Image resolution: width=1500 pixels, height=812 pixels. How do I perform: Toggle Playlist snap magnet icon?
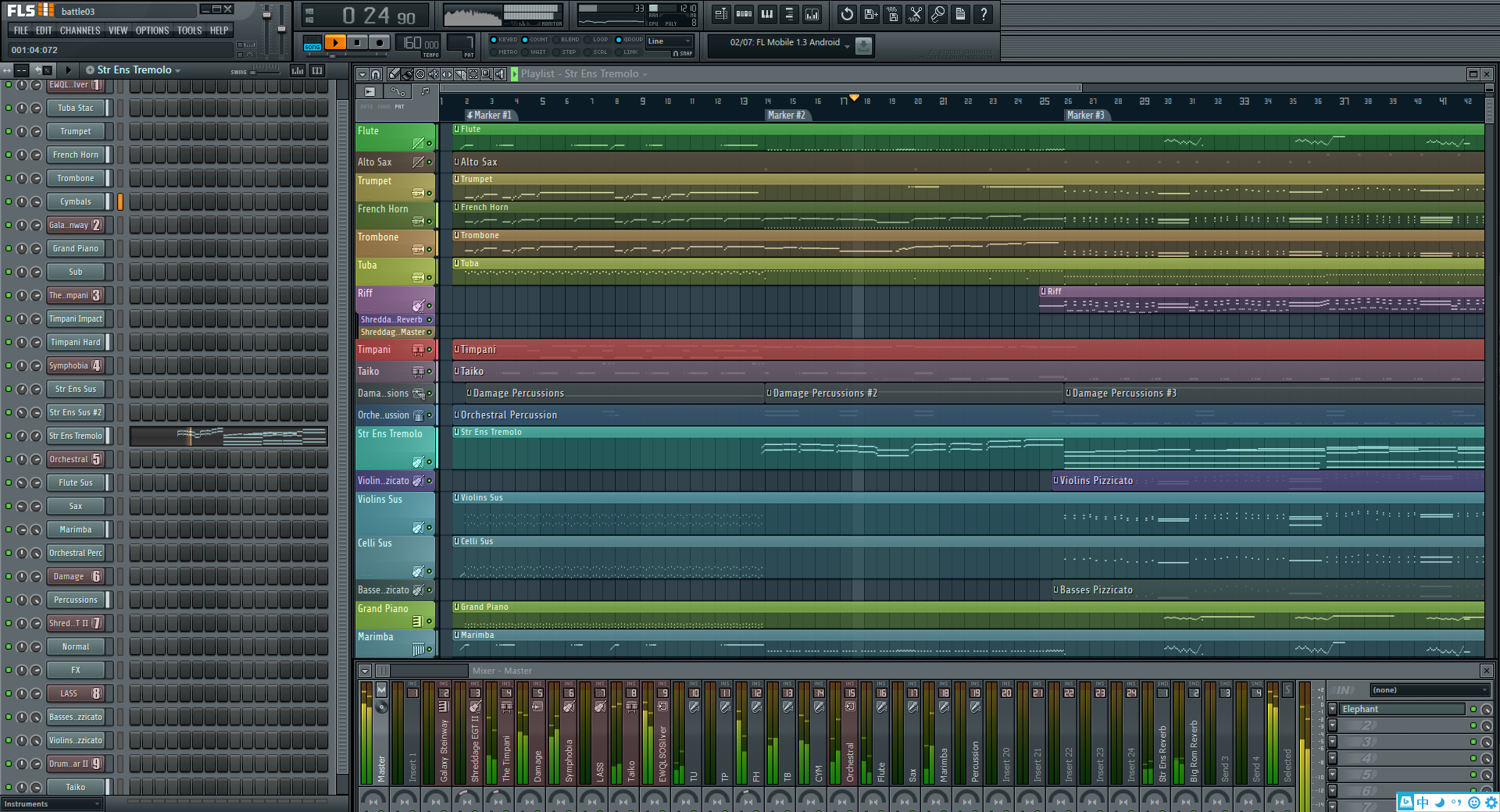pos(376,74)
